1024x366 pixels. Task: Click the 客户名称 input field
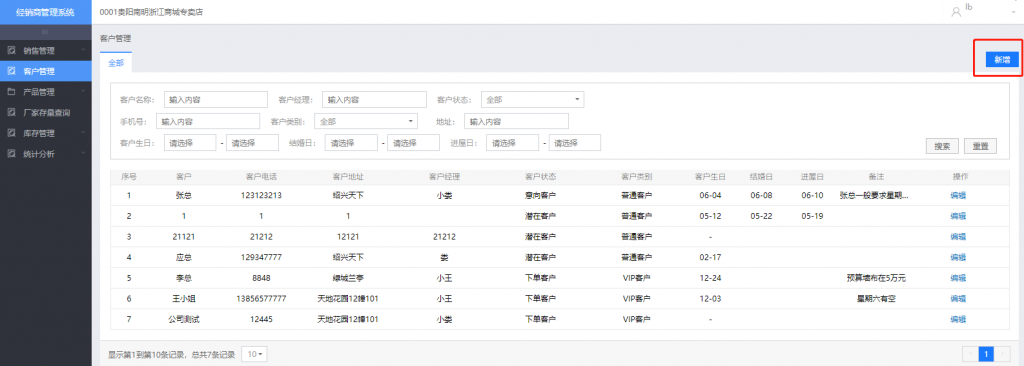tap(216, 99)
